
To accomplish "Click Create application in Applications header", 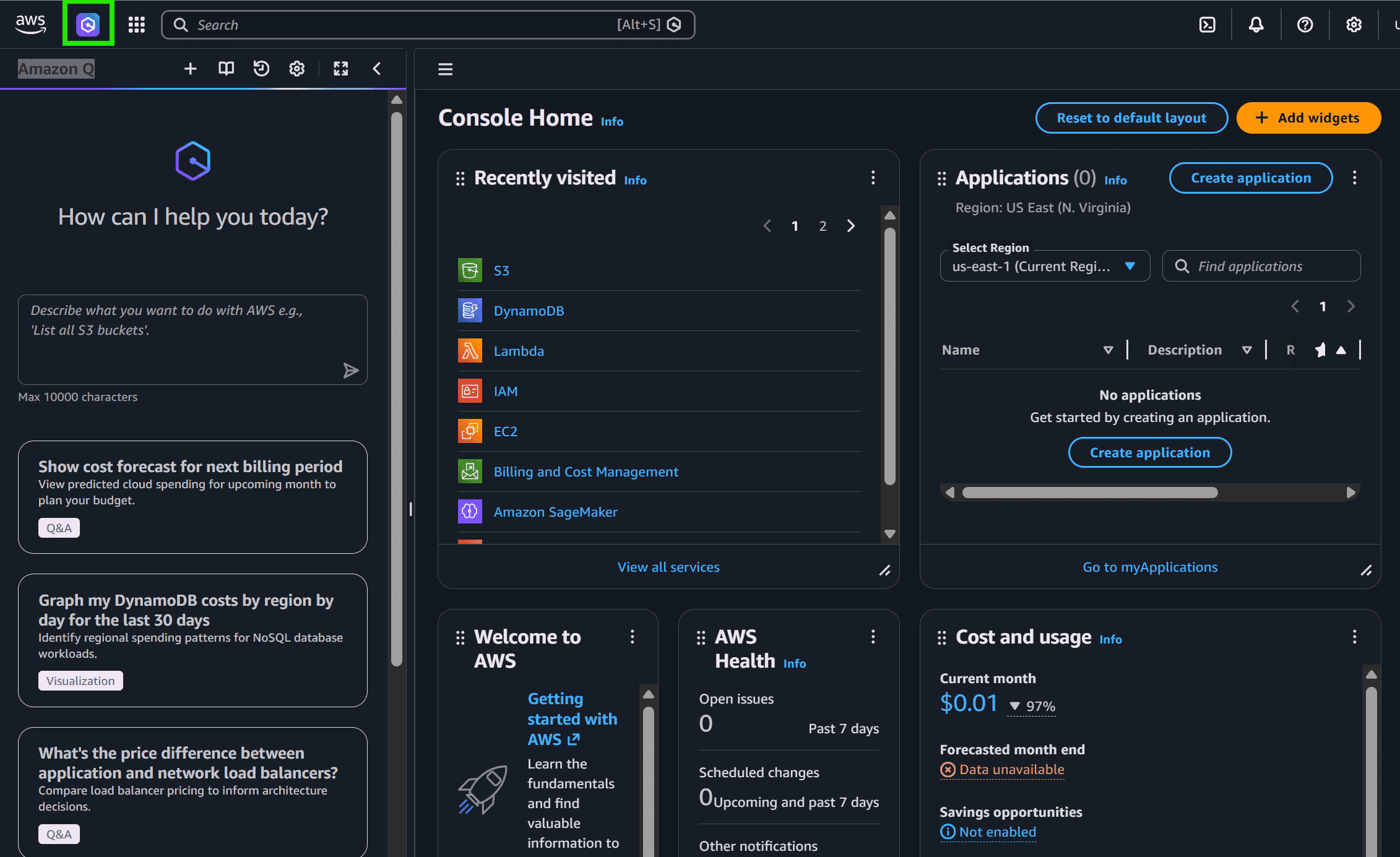I will tap(1251, 178).
